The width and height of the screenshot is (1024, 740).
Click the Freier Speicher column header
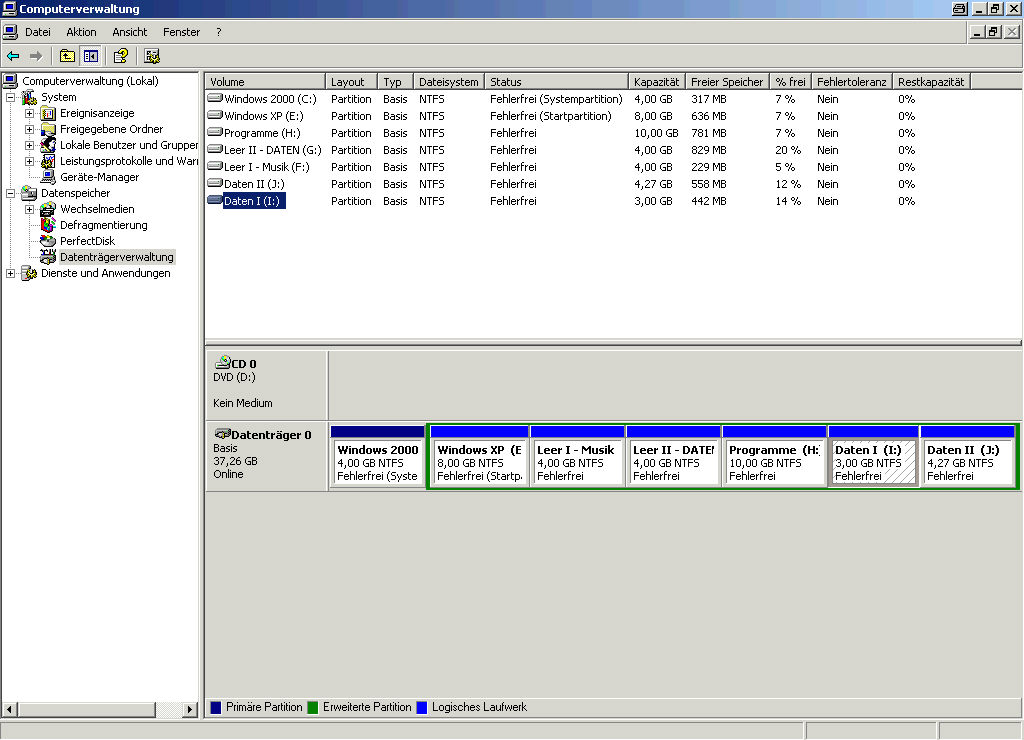pos(726,82)
